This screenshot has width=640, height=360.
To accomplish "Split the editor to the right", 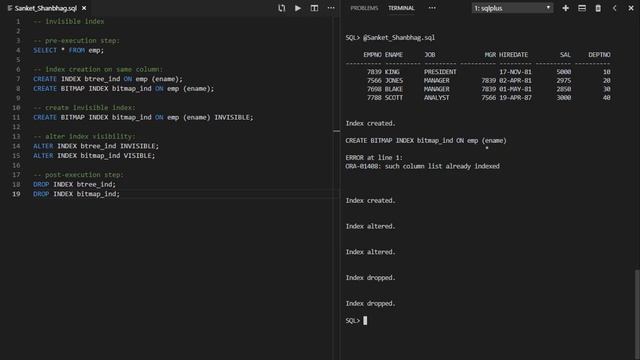I will point(314,8).
